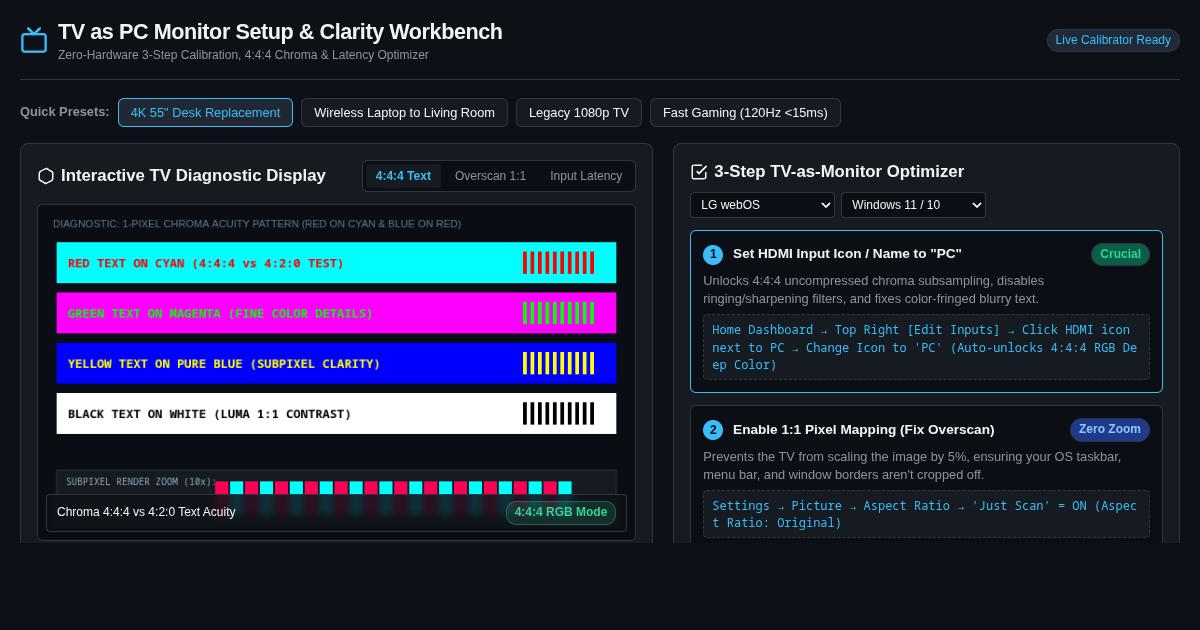Screen dimensions: 1200x630
Task: Click the step 1 number badge
Action: click(x=713, y=254)
